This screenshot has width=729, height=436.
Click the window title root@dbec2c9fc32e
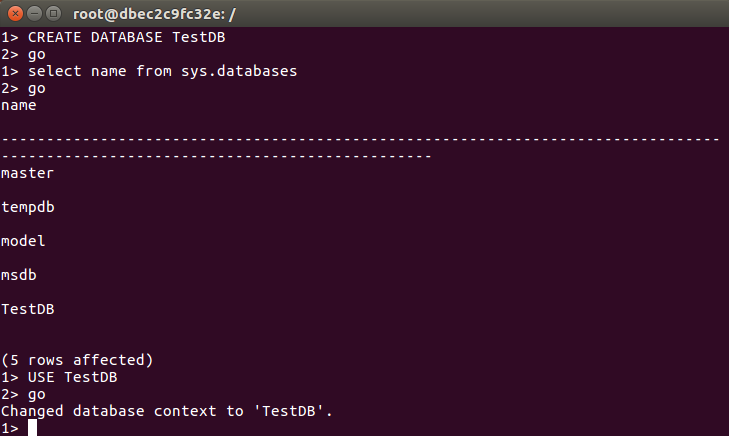[154, 14]
